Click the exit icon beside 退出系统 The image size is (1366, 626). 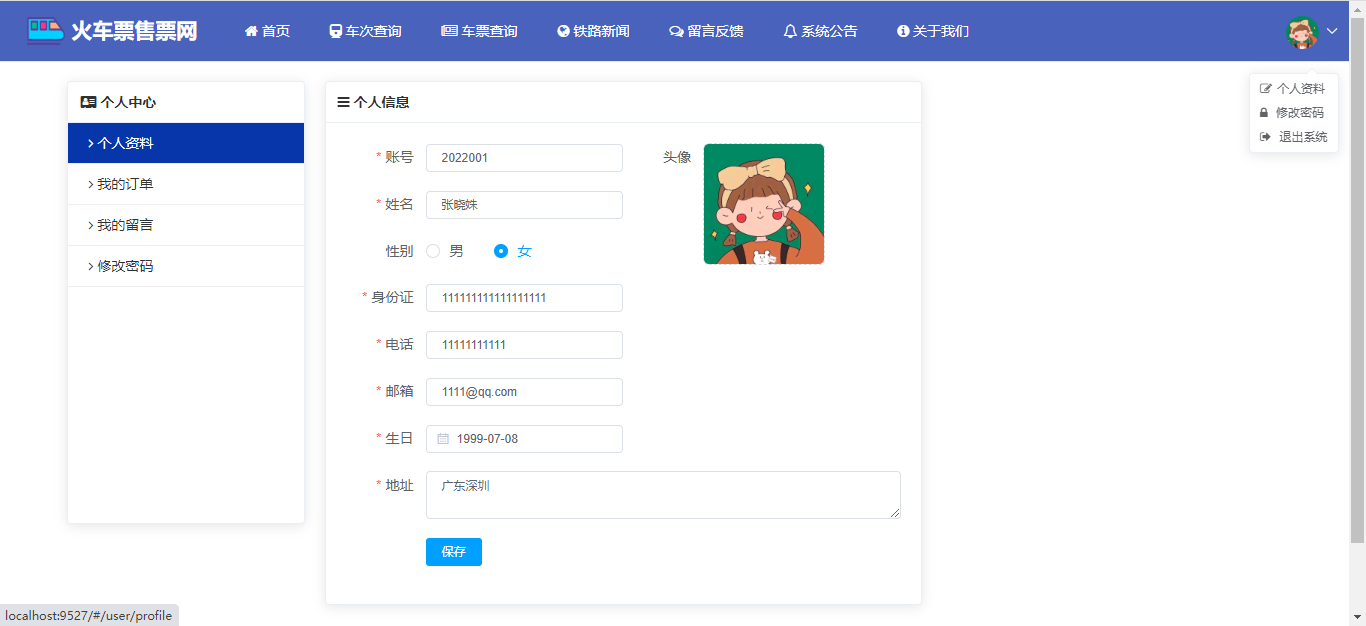click(1265, 136)
